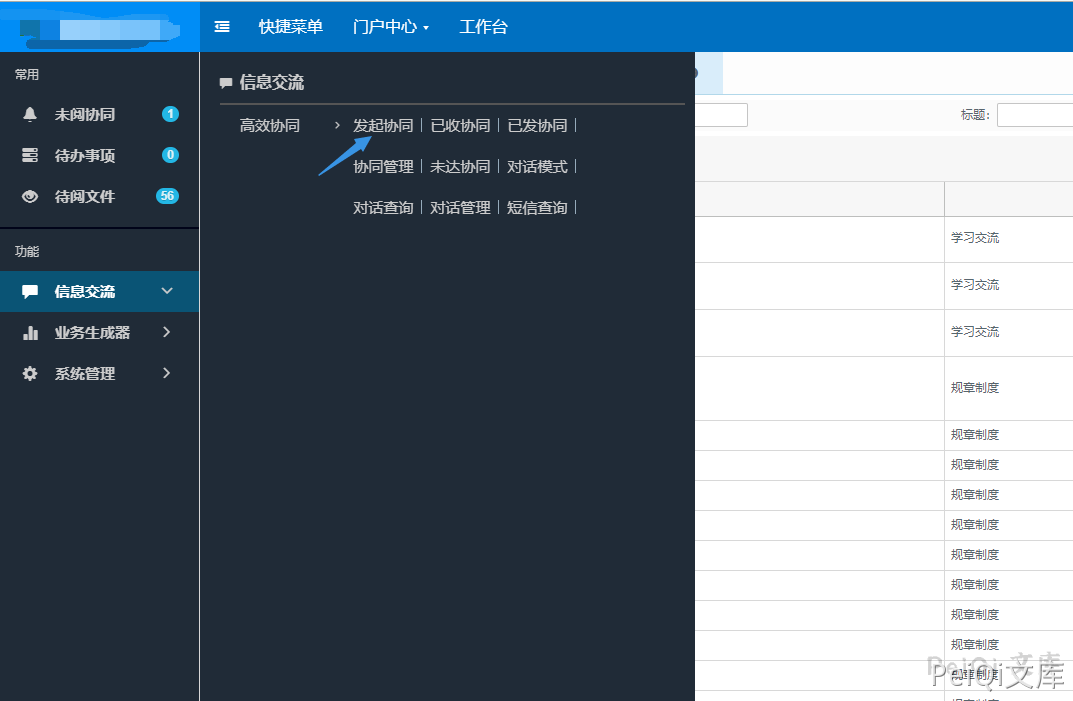Click the bell icon for 未阅协同

(30, 115)
